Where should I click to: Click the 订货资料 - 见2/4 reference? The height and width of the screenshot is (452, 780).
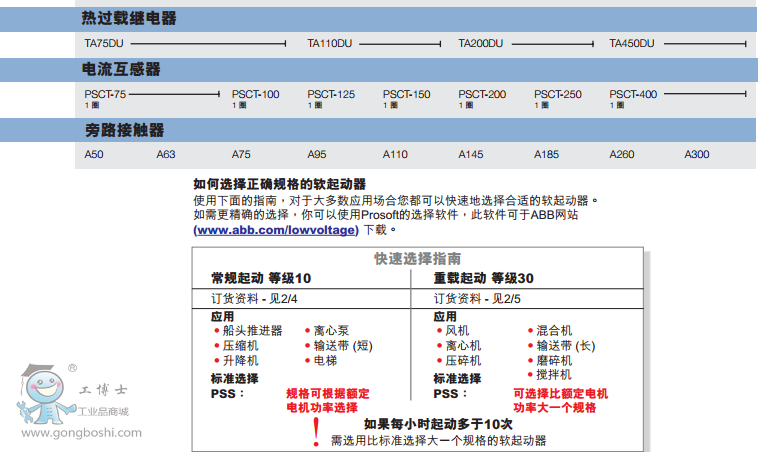[x=254, y=298]
